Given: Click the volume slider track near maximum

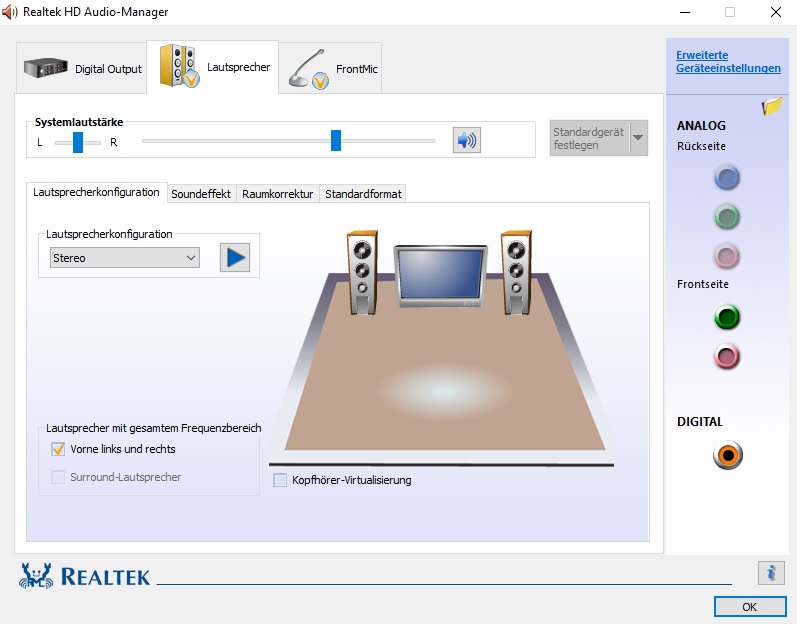Looking at the screenshot, I should point(430,141).
